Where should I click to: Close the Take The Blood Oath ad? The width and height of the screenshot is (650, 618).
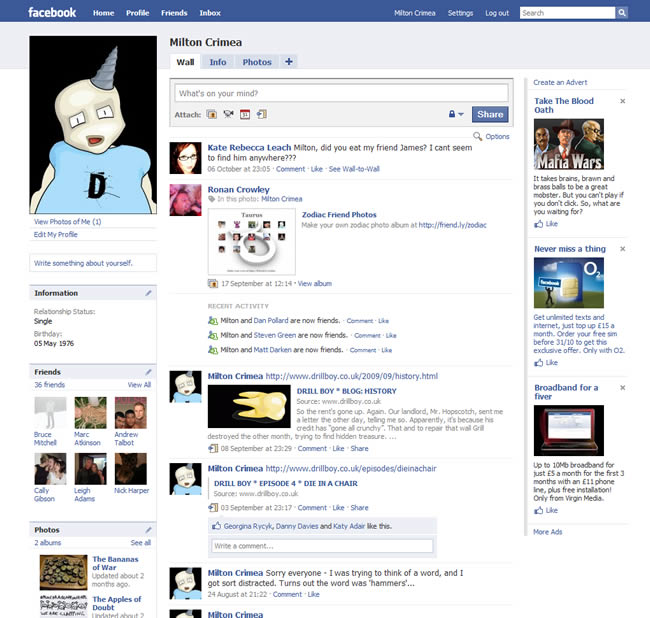point(622,101)
